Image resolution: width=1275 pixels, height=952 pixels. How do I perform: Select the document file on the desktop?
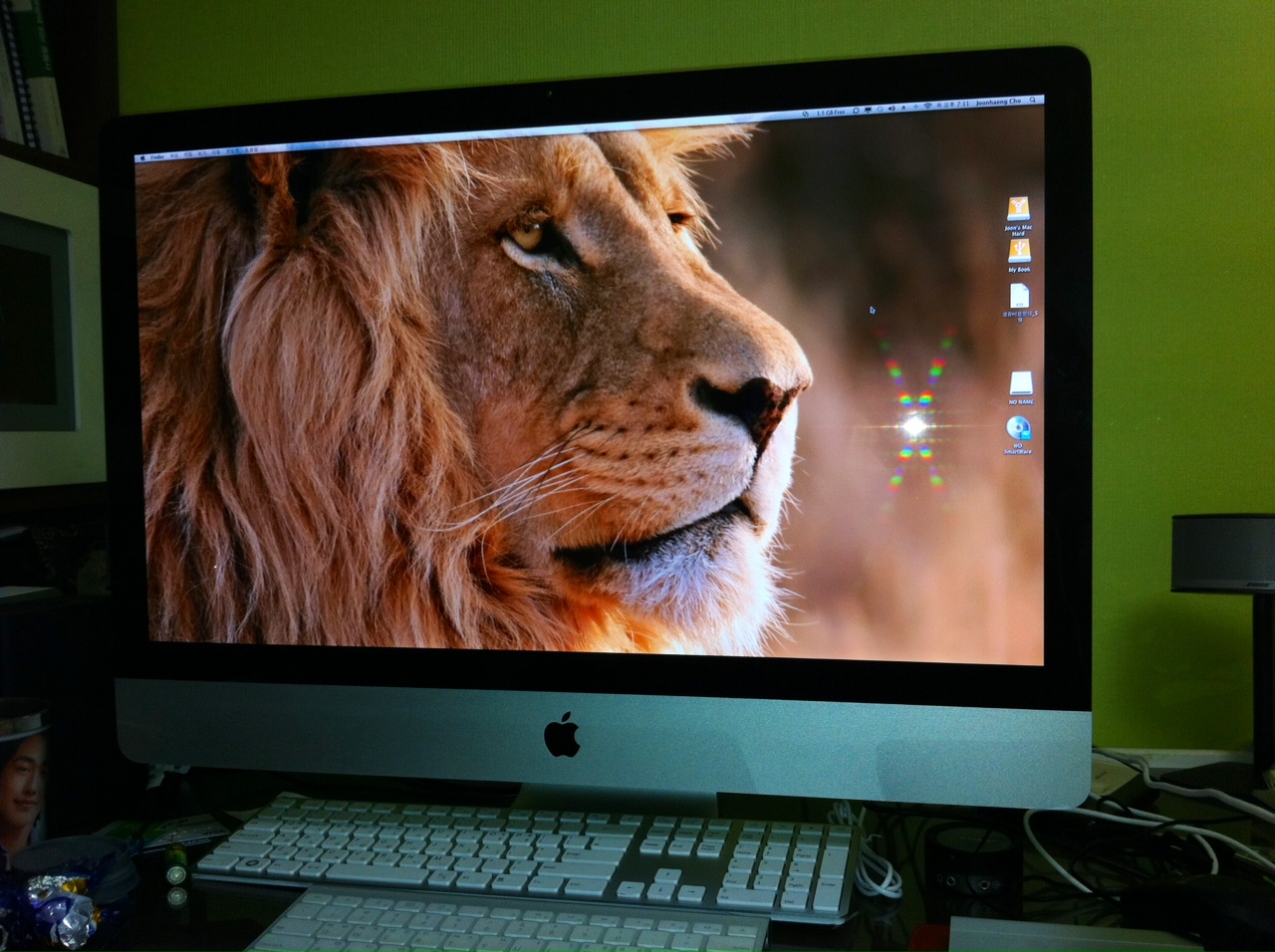(x=1019, y=297)
